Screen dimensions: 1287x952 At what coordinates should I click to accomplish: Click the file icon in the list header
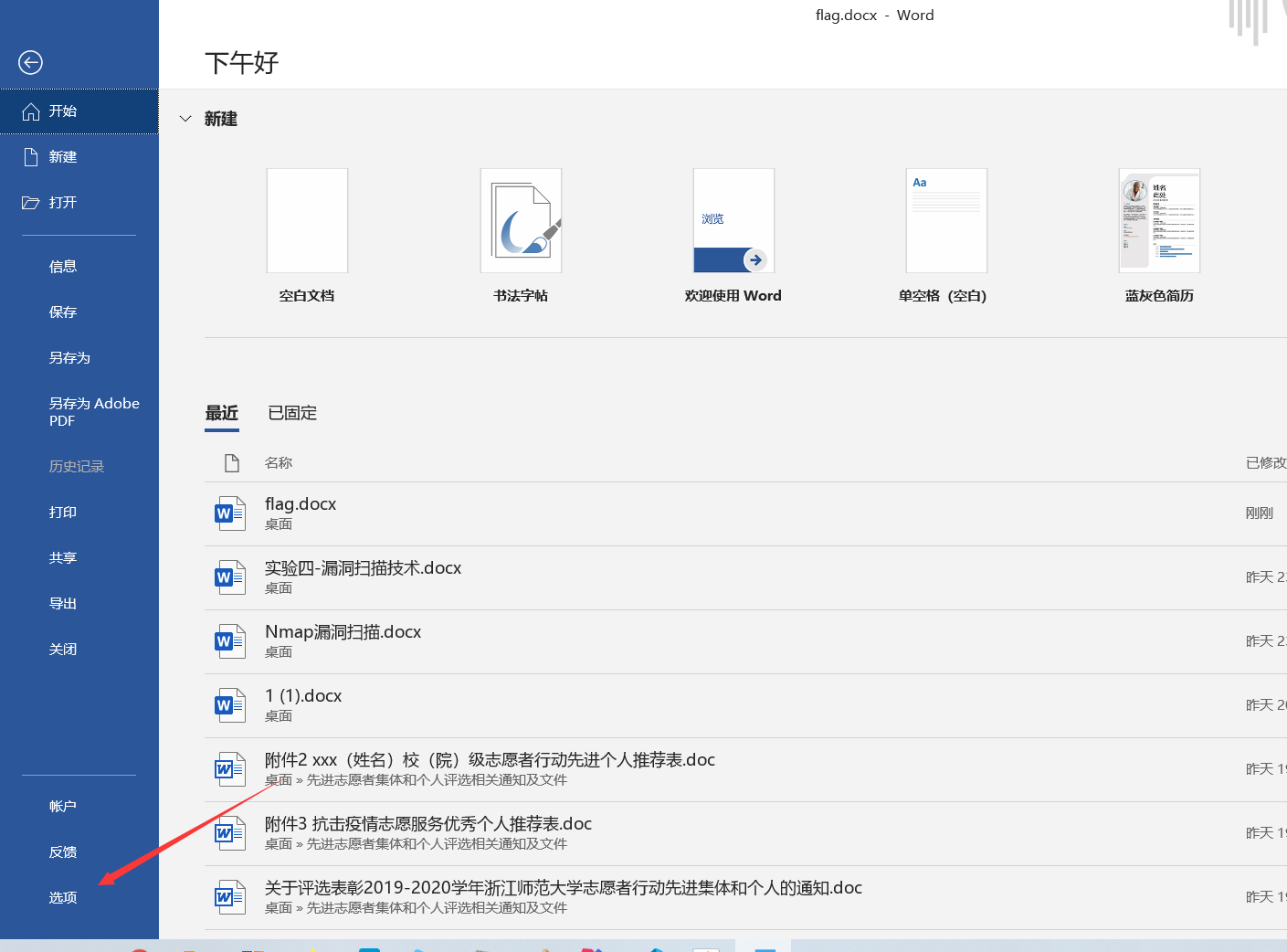point(232,463)
